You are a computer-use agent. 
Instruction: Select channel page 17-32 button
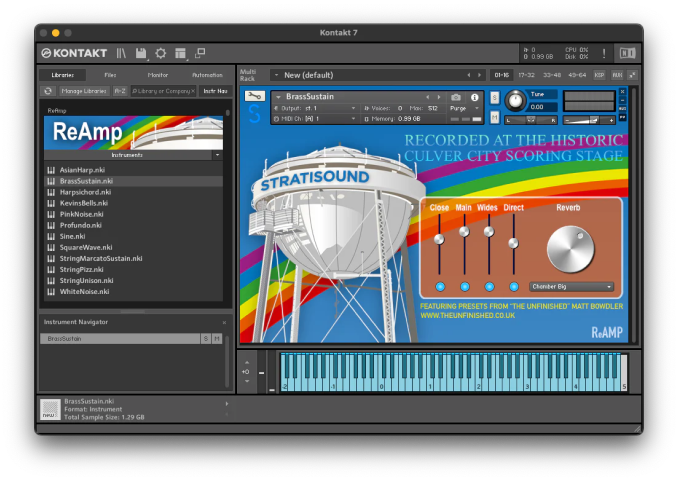click(527, 75)
